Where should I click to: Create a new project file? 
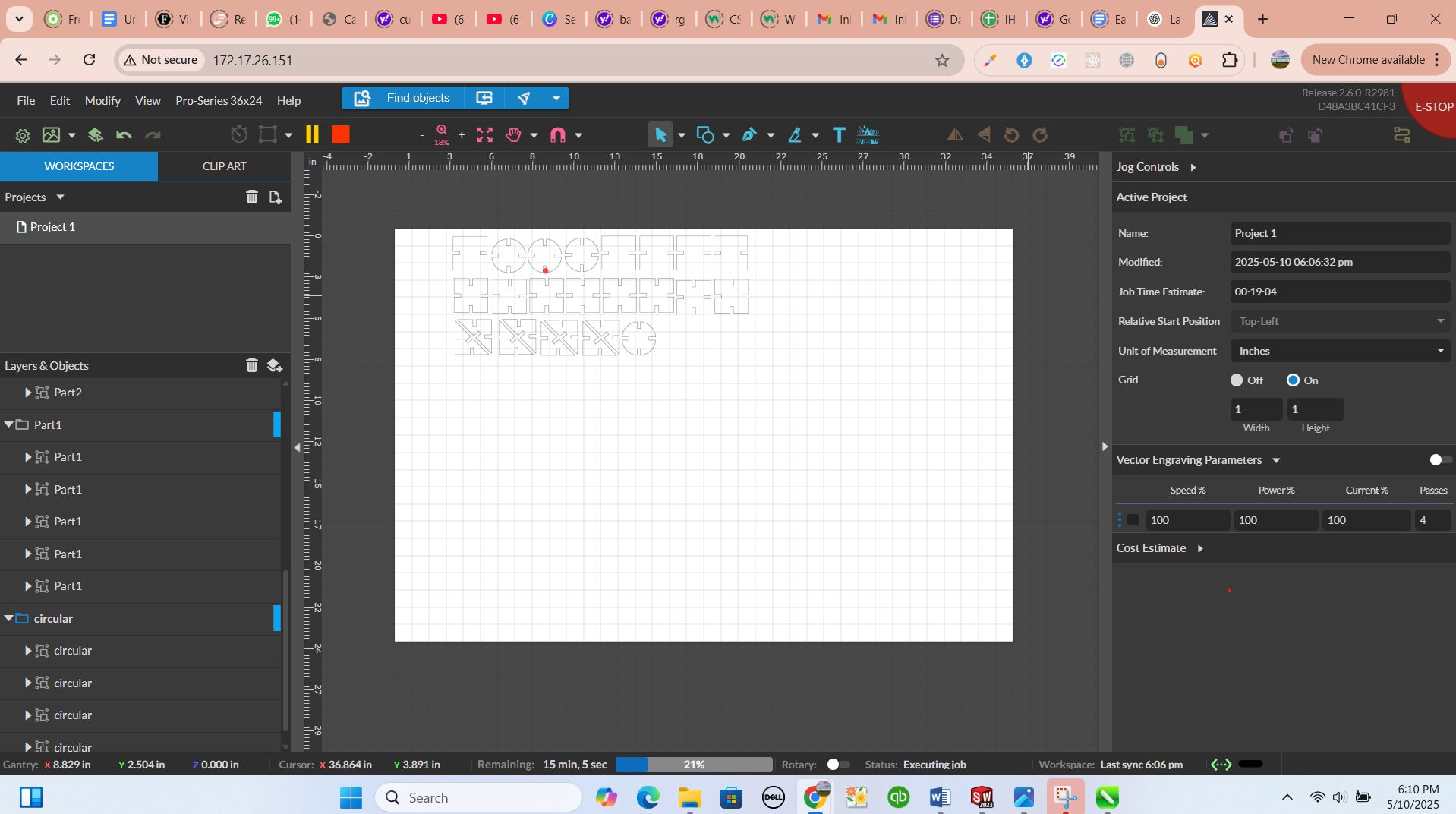[275, 197]
